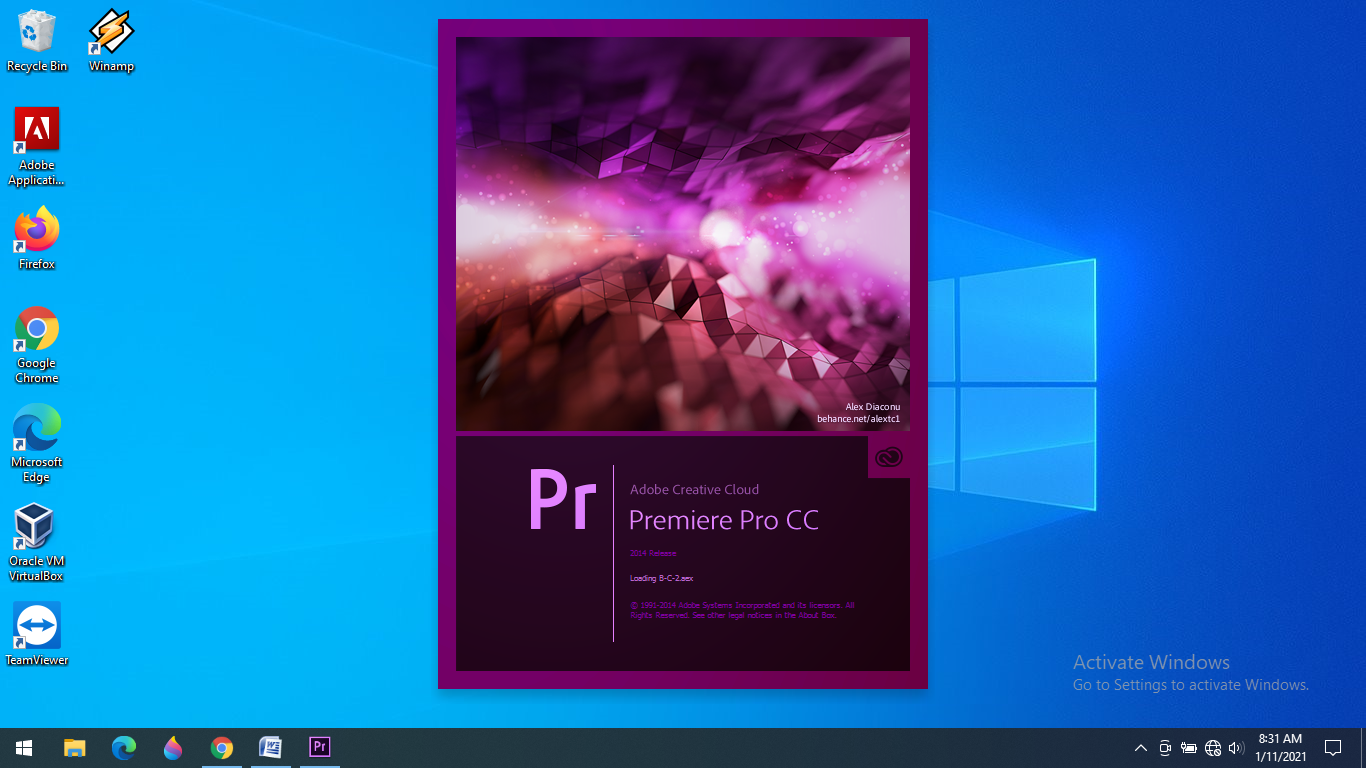
Task: Launch the Winamp desktop shortcut
Action: 111,41
